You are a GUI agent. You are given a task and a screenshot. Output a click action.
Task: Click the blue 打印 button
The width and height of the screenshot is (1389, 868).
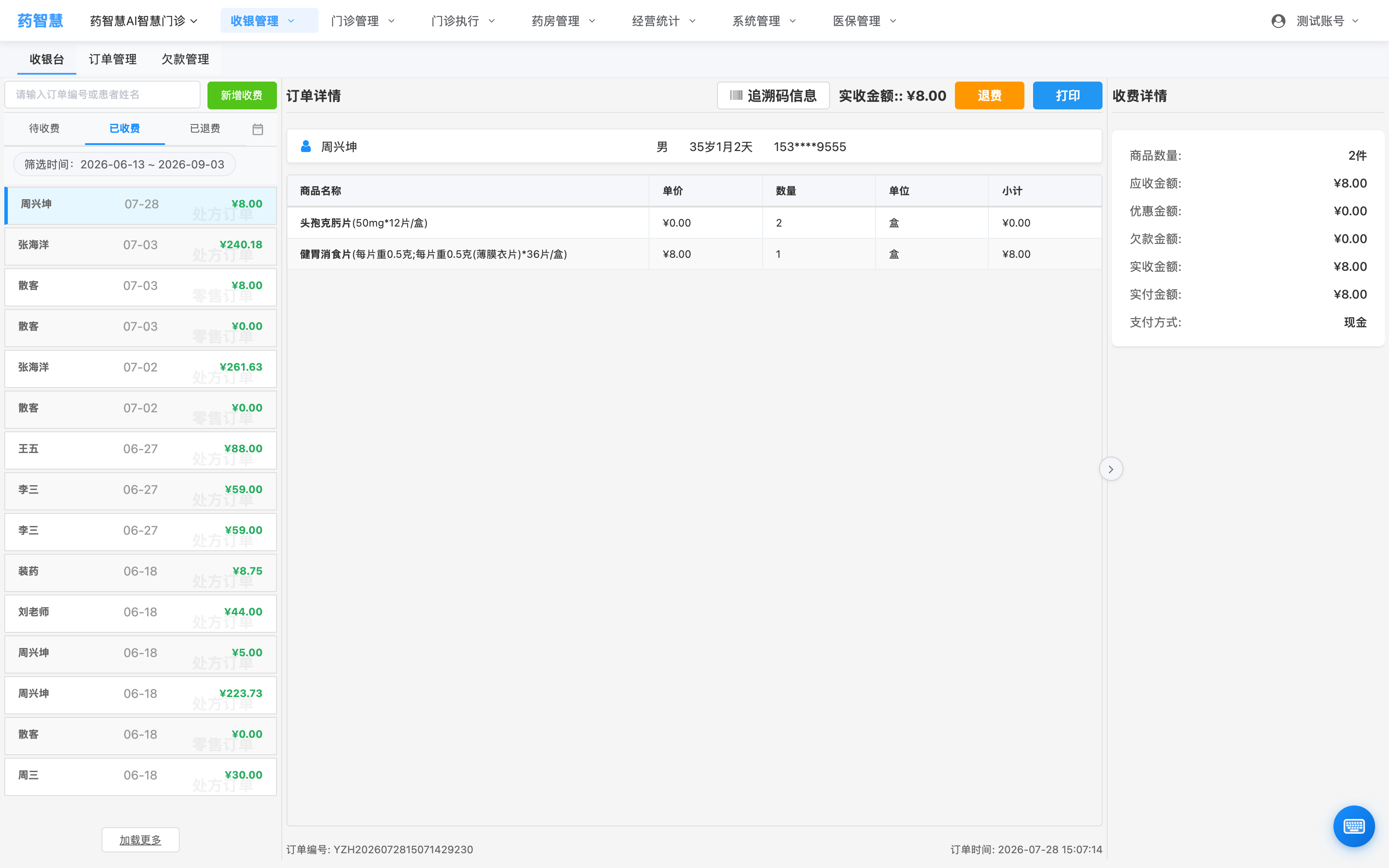pyautogui.click(x=1067, y=95)
